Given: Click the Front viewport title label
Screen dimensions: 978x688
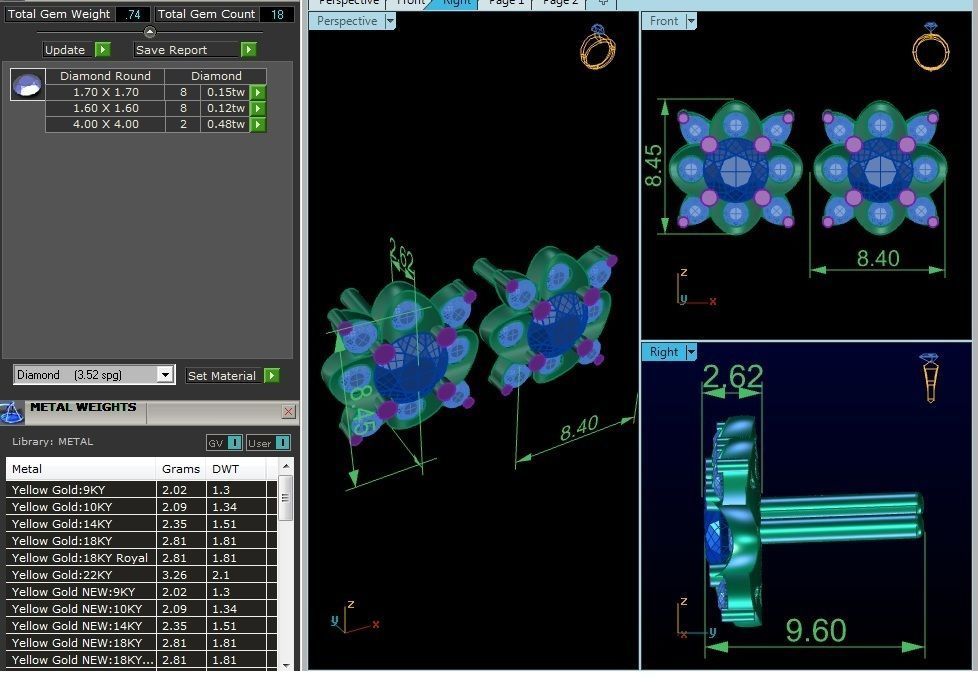Looking at the screenshot, I should tap(664, 21).
